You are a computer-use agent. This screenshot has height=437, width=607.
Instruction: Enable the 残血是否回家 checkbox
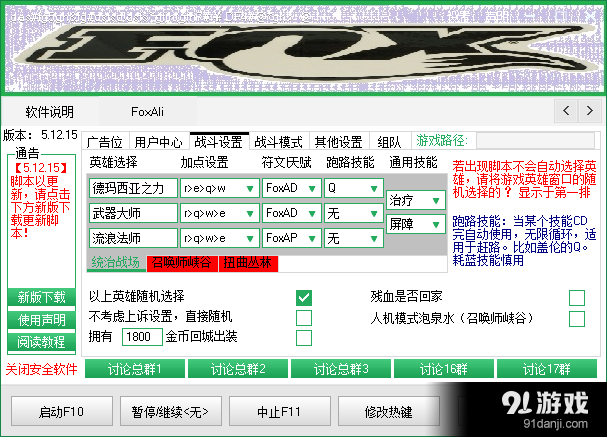click(577, 298)
